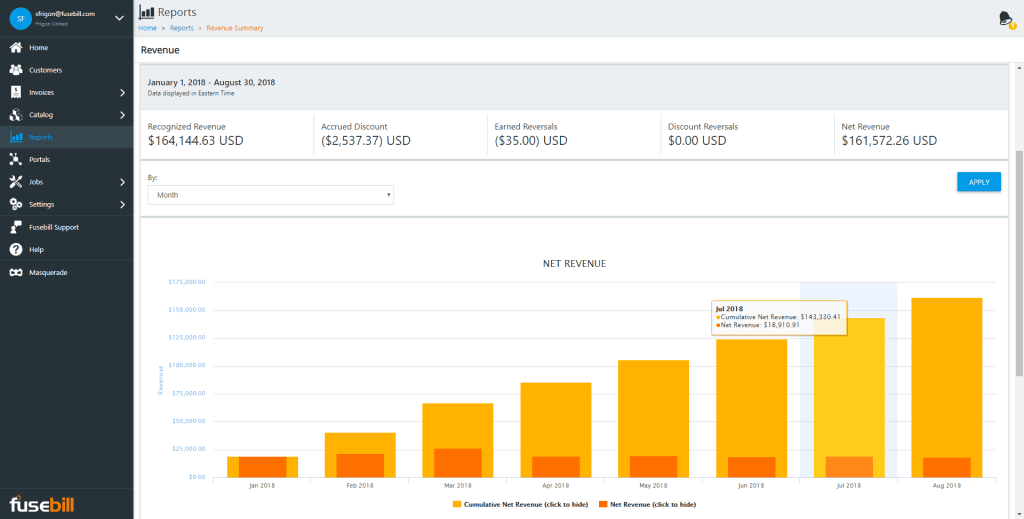
Task: Hide Net Revenue legend series
Action: tap(647, 505)
